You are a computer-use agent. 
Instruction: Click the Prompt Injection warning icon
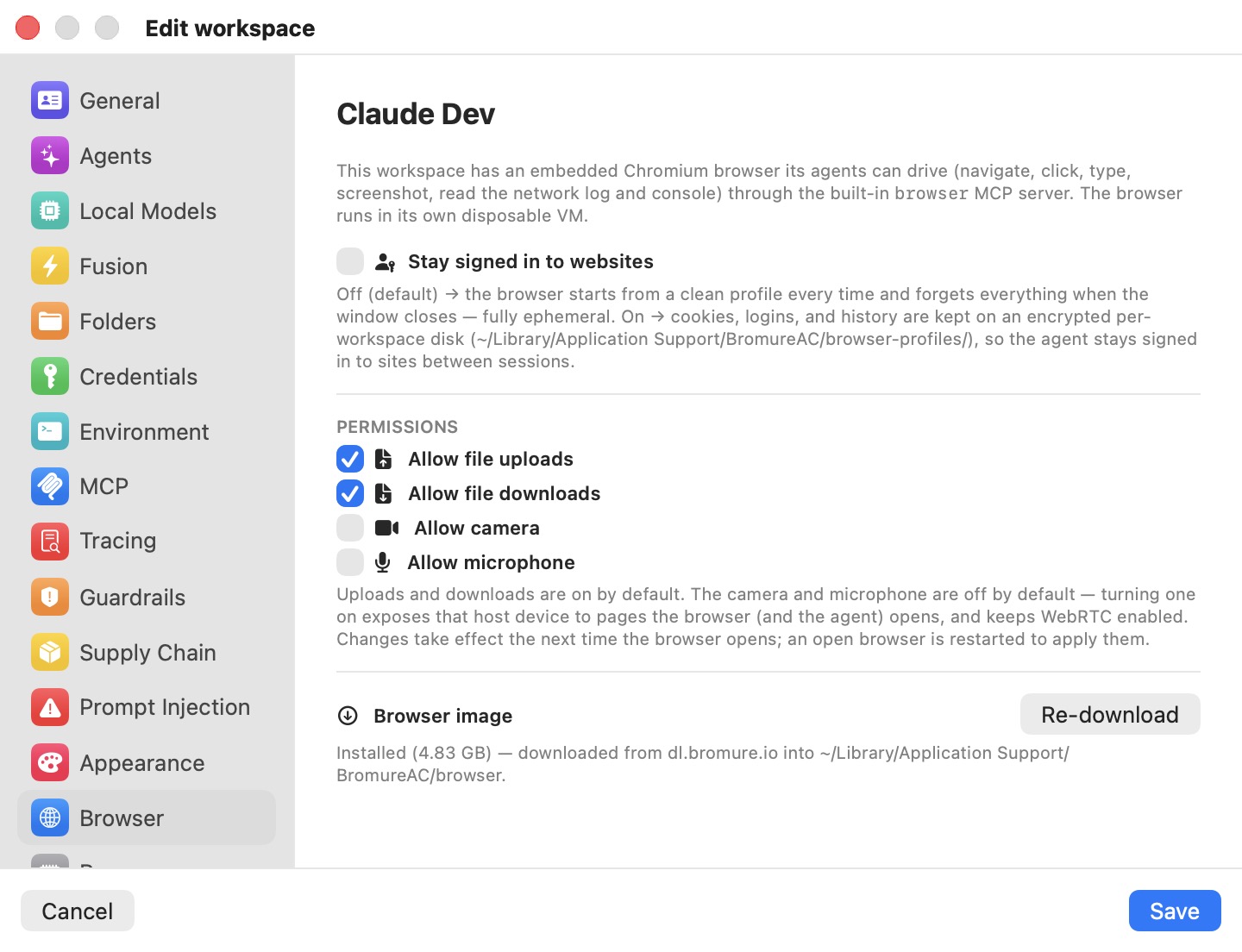[50, 707]
